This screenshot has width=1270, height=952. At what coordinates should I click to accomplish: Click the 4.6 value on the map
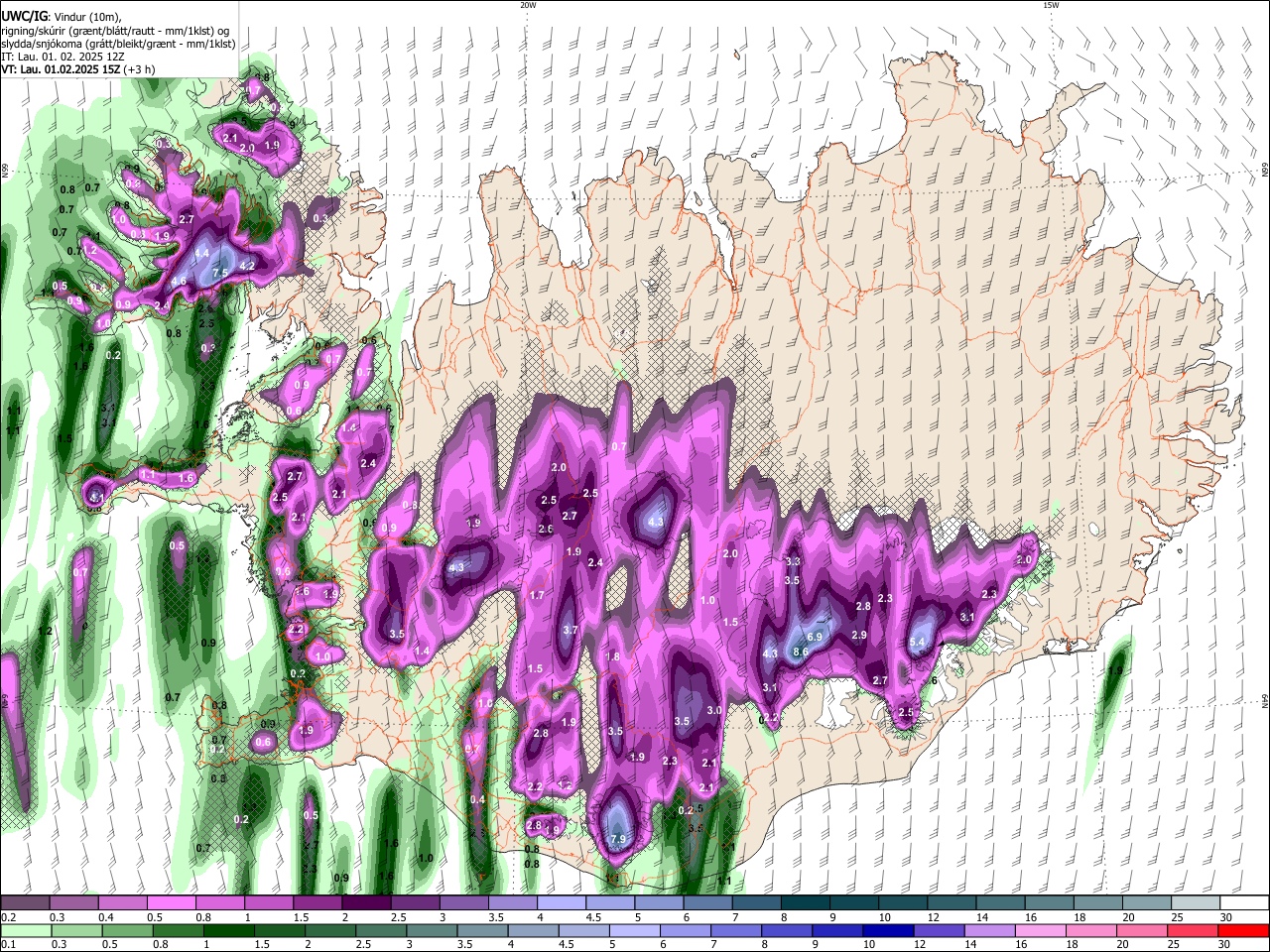(x=180, y=282)
